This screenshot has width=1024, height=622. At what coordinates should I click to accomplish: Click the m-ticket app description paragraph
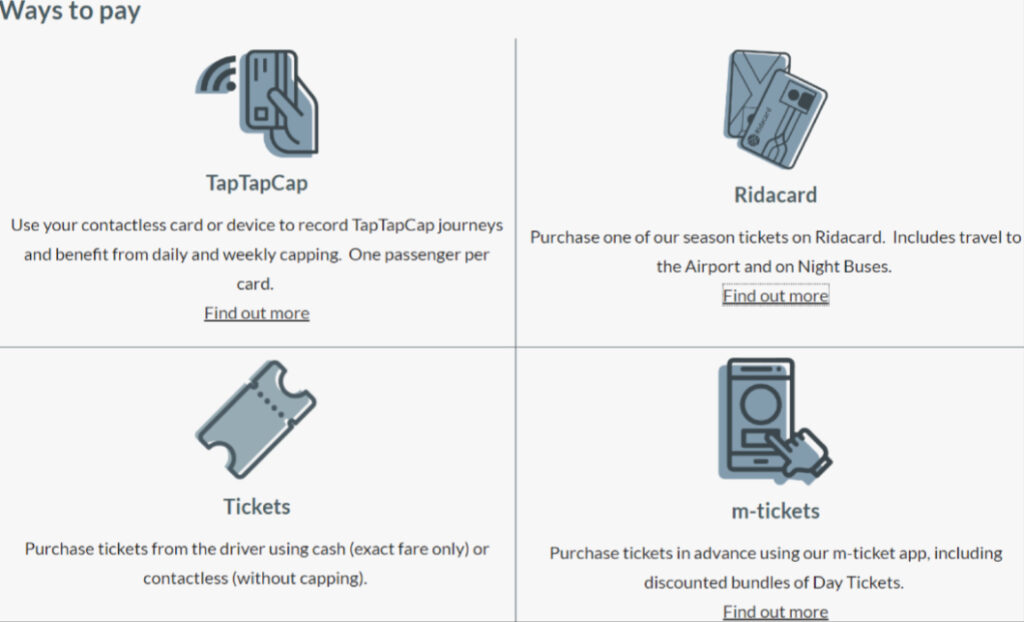(x=775, y=567)
